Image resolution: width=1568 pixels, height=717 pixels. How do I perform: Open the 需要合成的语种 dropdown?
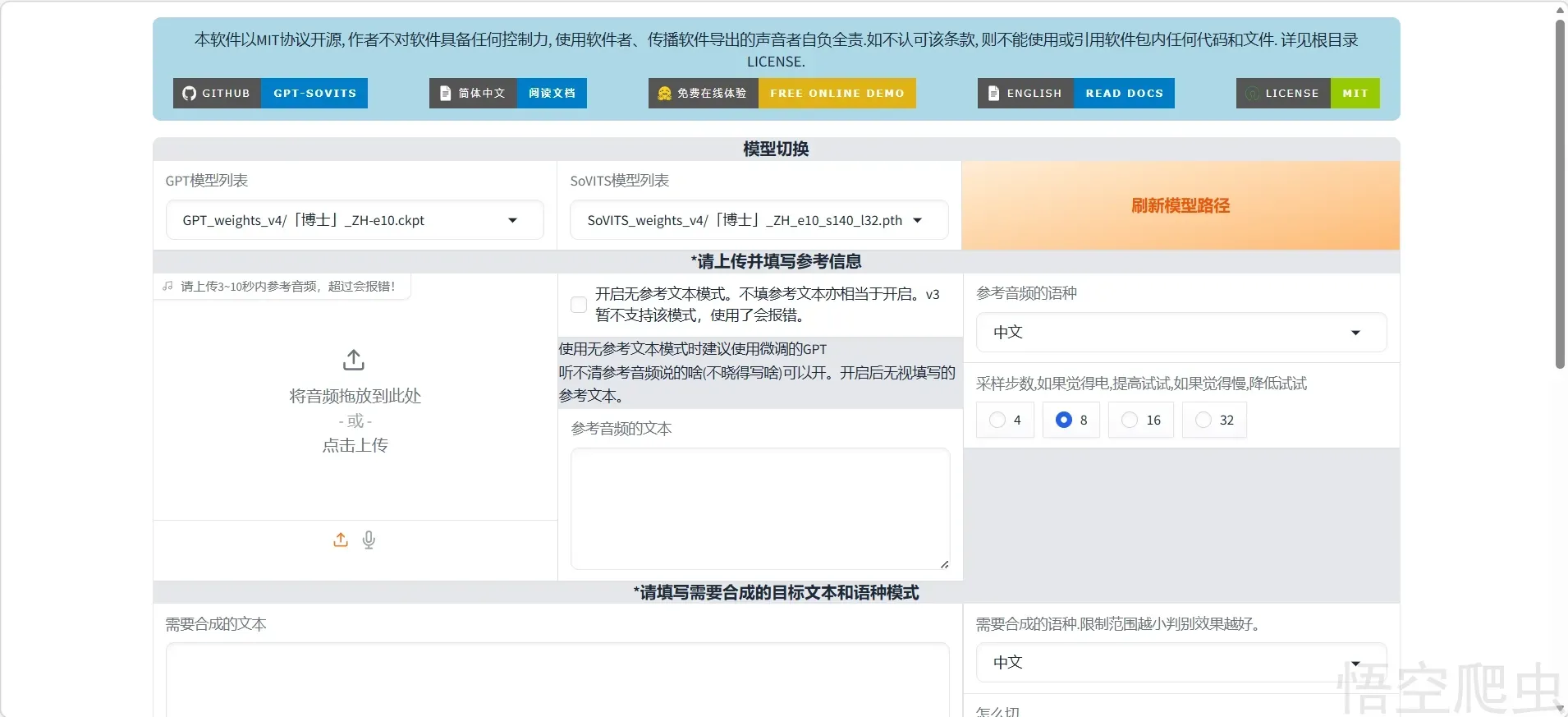click(x=1181, y=663)
